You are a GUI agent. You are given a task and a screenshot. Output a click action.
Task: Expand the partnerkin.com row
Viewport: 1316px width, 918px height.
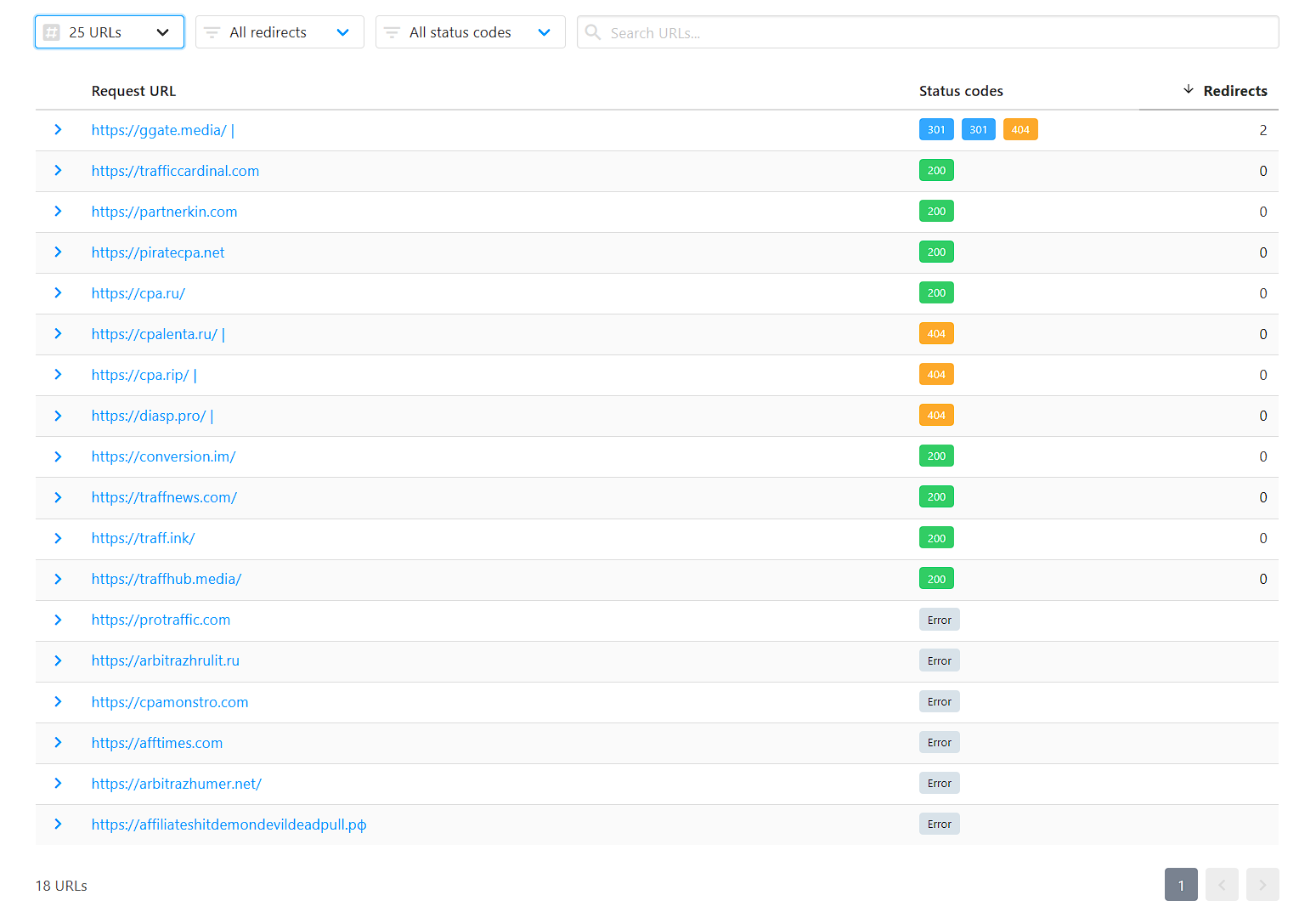(x=58, y=212)
